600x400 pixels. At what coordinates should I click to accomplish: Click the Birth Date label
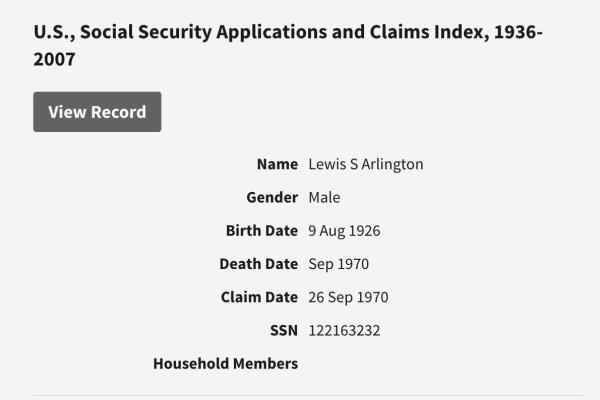(261, 230)
